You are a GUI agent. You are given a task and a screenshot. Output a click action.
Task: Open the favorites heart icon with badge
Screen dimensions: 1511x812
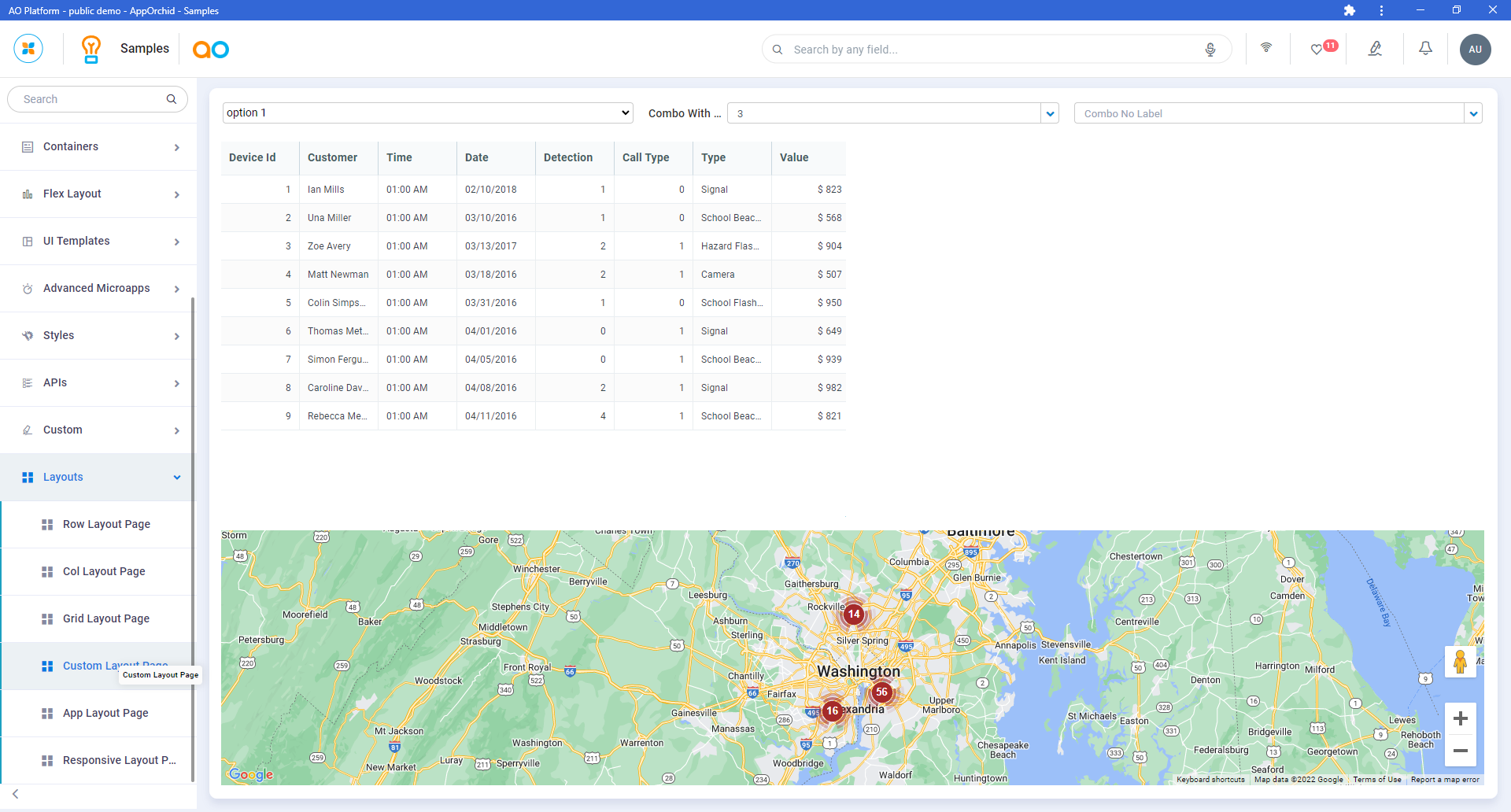pos(1317,50)
